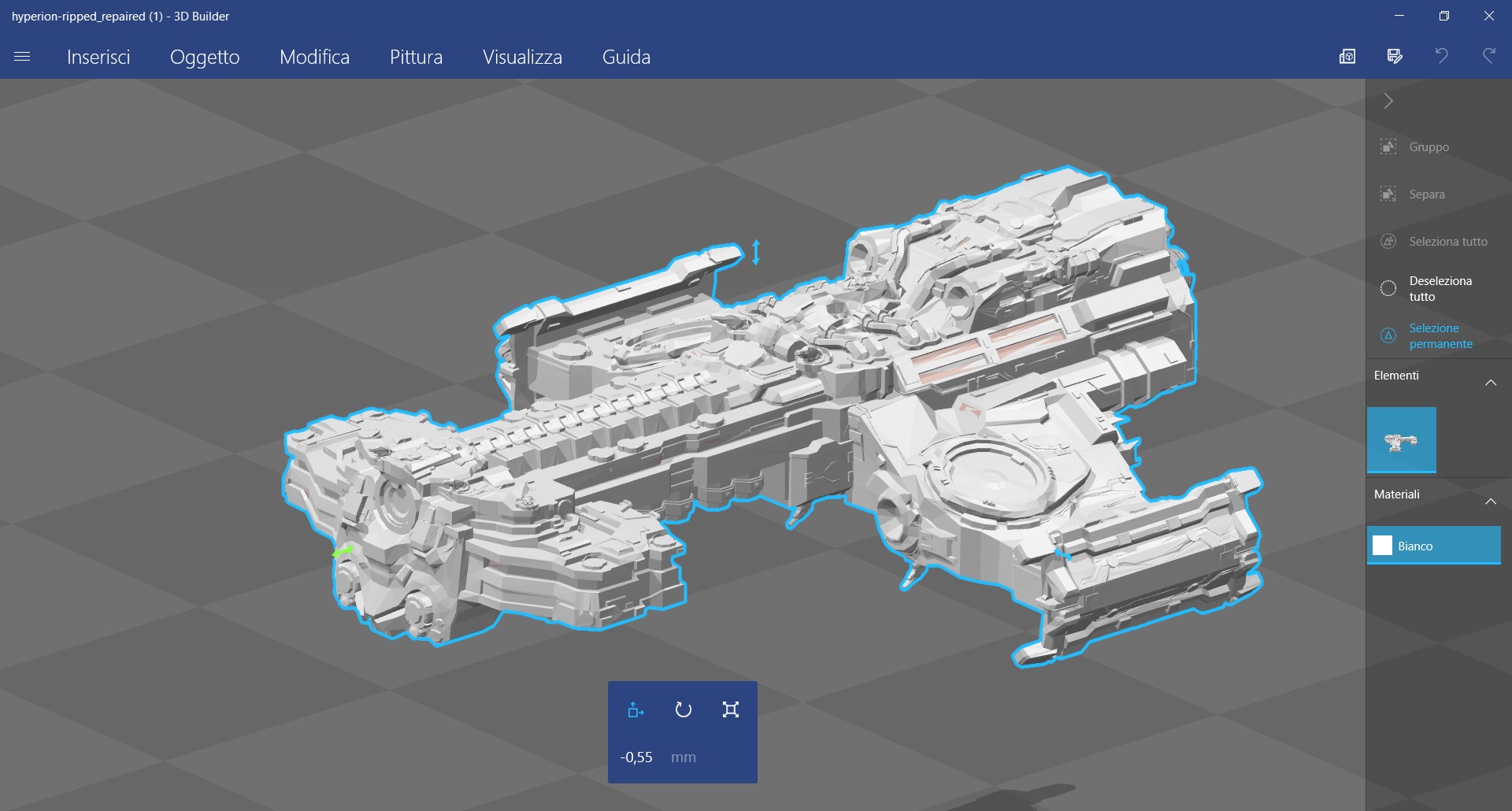Open the Pittura menu
Viewport: 1512px width, 811px height.
click(416, 57)
